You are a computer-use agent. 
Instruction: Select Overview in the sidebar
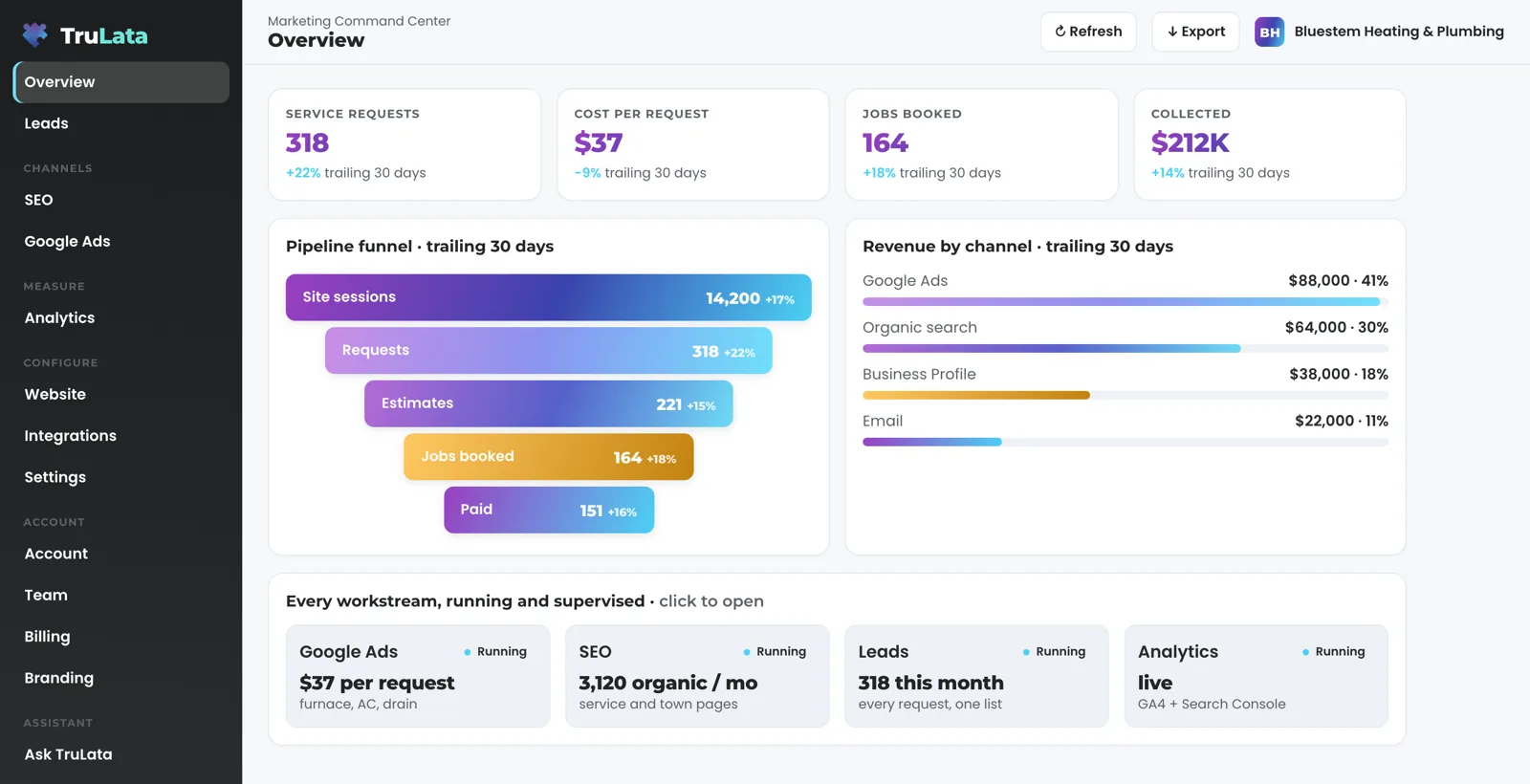point(121,82)
